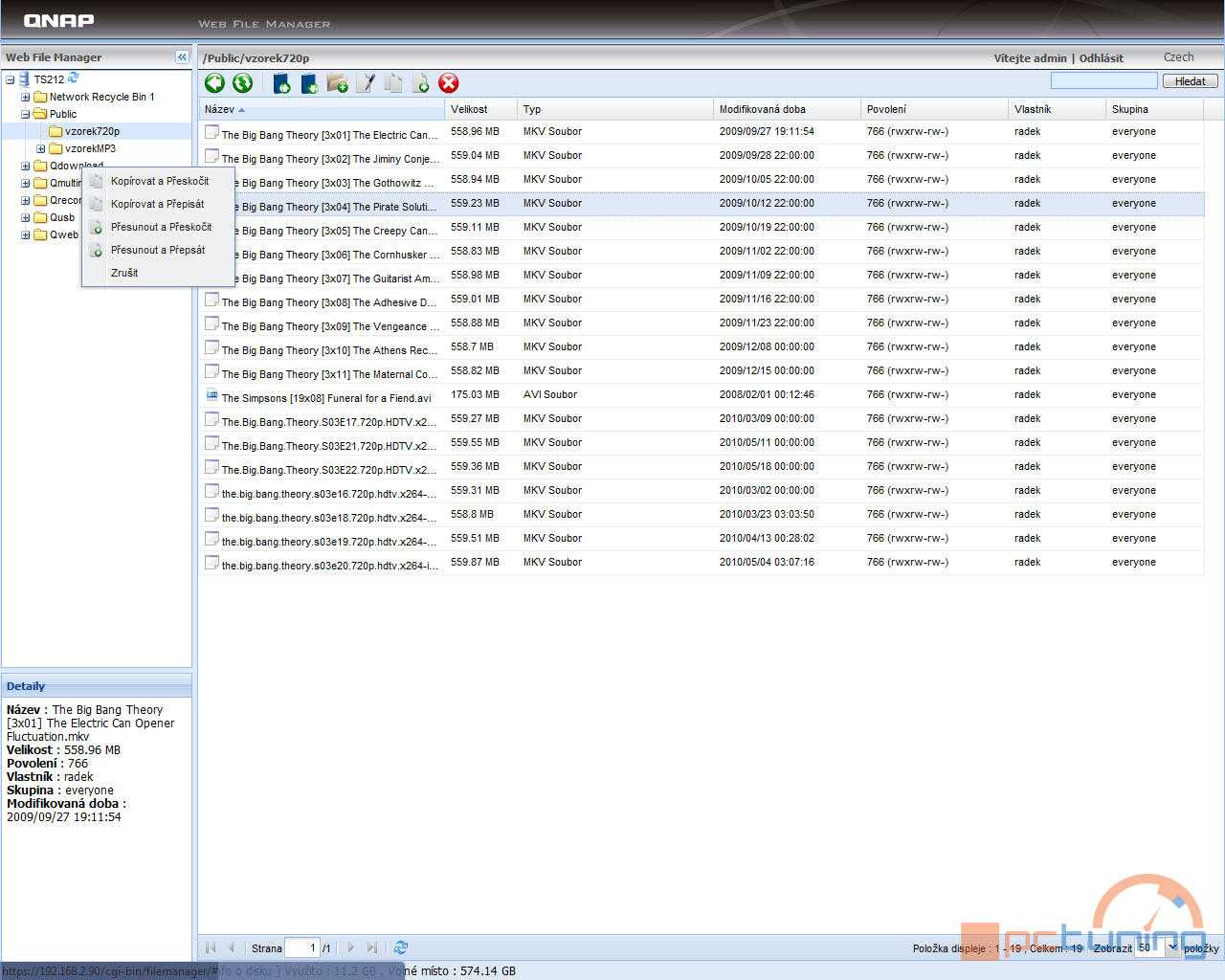
Task: Click the green refresh toolbar icon
Action: point(243,83)
